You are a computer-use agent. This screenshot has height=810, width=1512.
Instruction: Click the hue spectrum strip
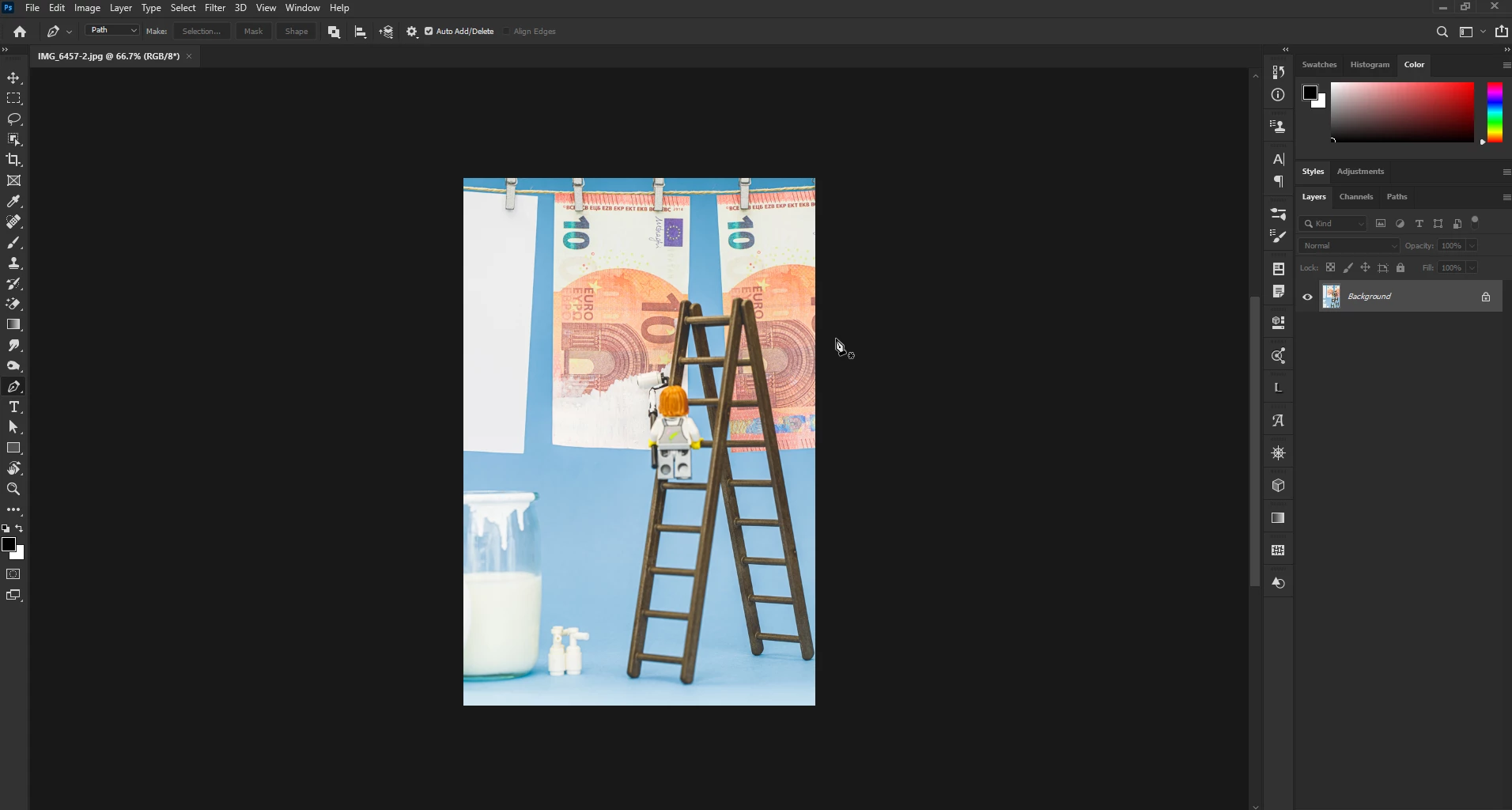point(1495,112)
